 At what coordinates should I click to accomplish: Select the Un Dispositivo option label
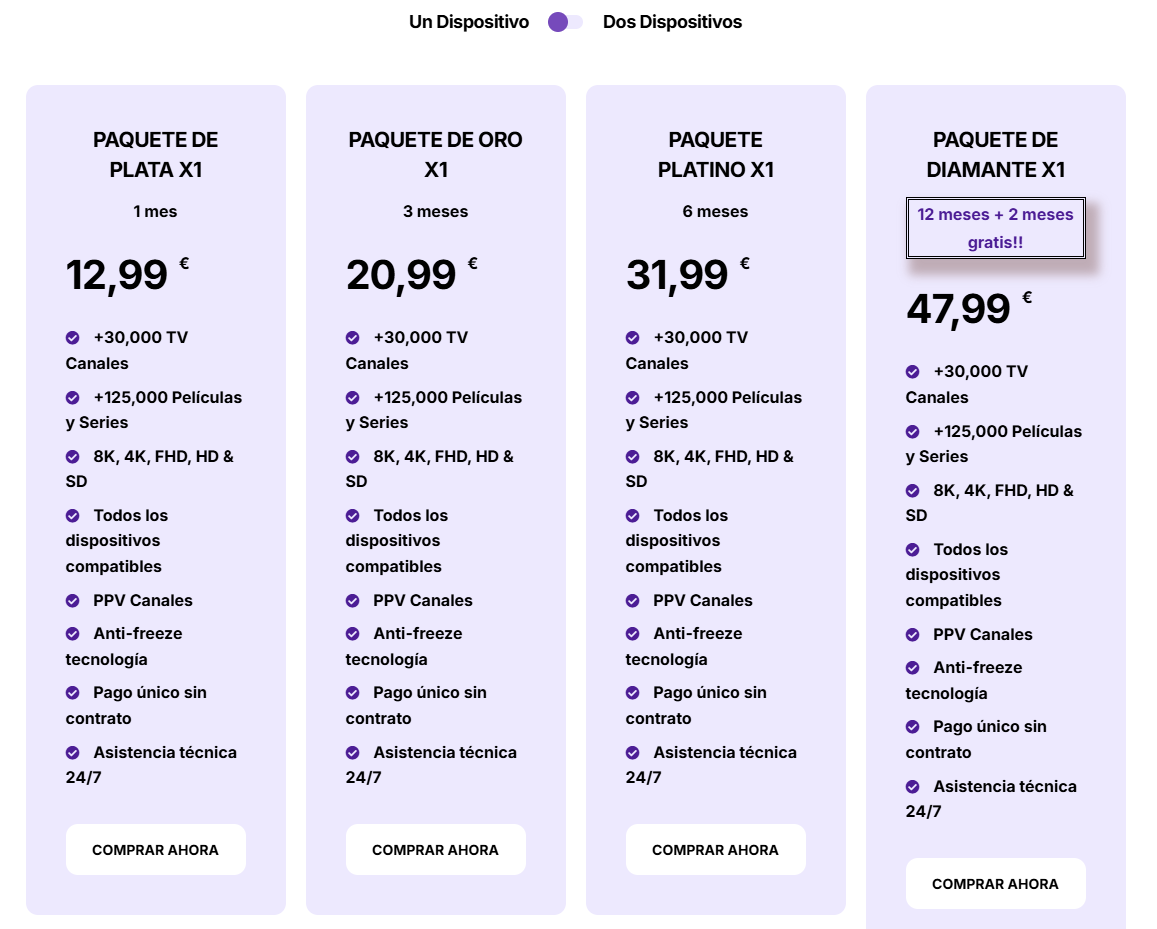click(x=469, y=22)
